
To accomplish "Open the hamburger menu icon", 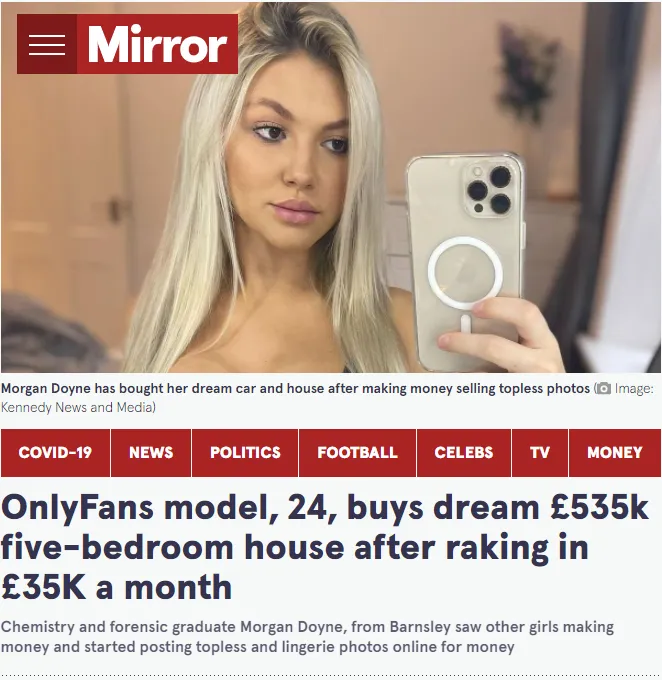I will point(47,44).
